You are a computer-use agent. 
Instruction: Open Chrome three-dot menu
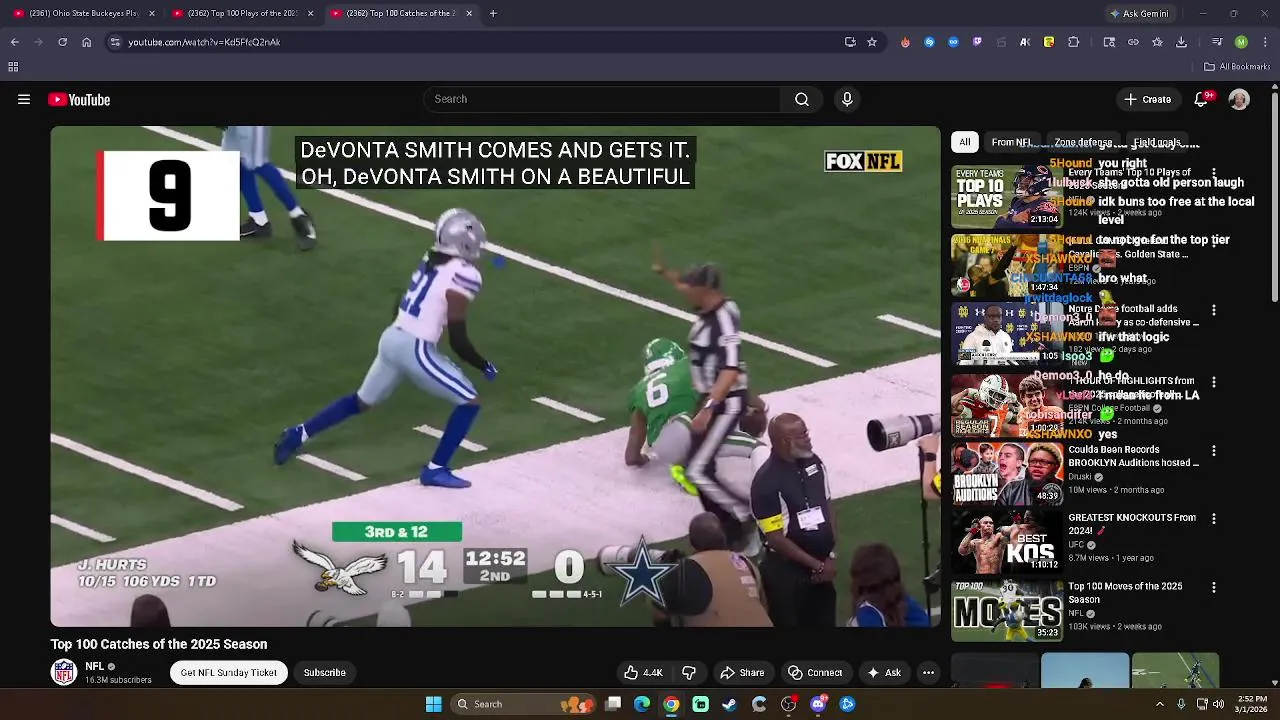click(x=1265, y=42)
